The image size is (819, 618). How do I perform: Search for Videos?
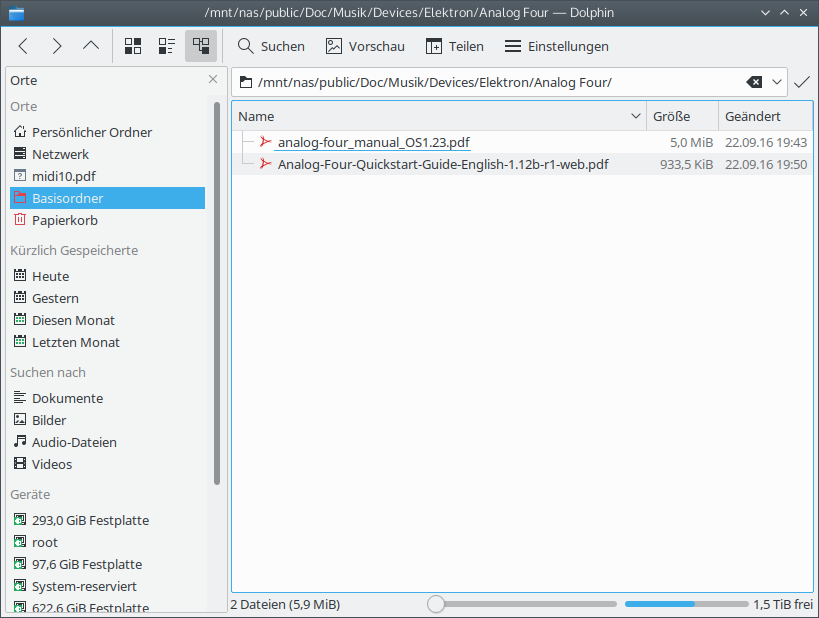click(x=107, y=464)
